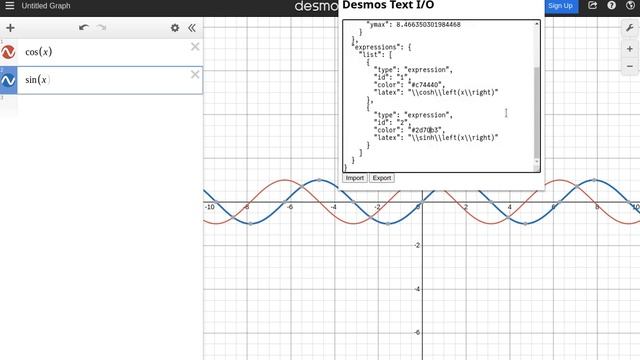The image size is (640, 360).
Task: Delete the cos(x) expression
Action: click(195, 47)
